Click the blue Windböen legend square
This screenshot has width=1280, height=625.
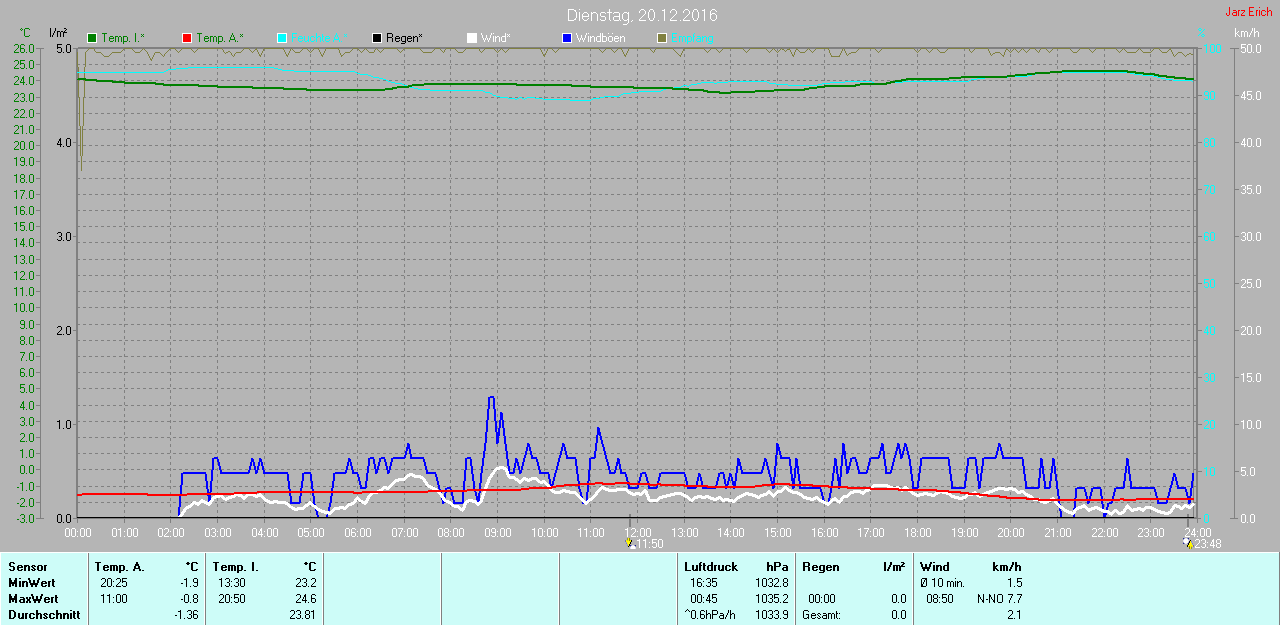point(567,38)
